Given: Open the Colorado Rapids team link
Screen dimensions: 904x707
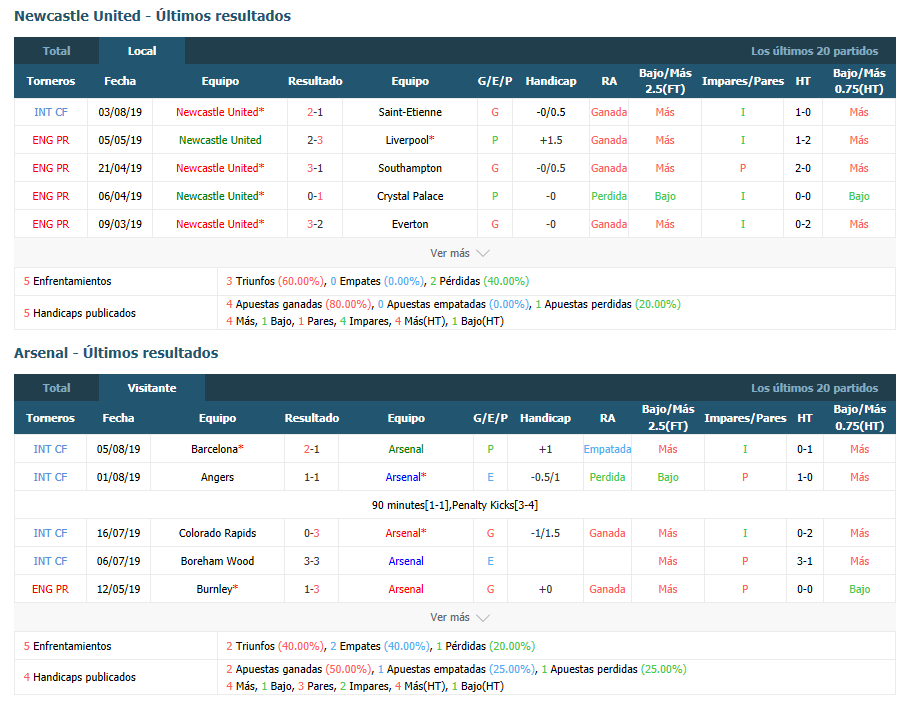Looking at the screenshot, I should [x=217, y=533].
